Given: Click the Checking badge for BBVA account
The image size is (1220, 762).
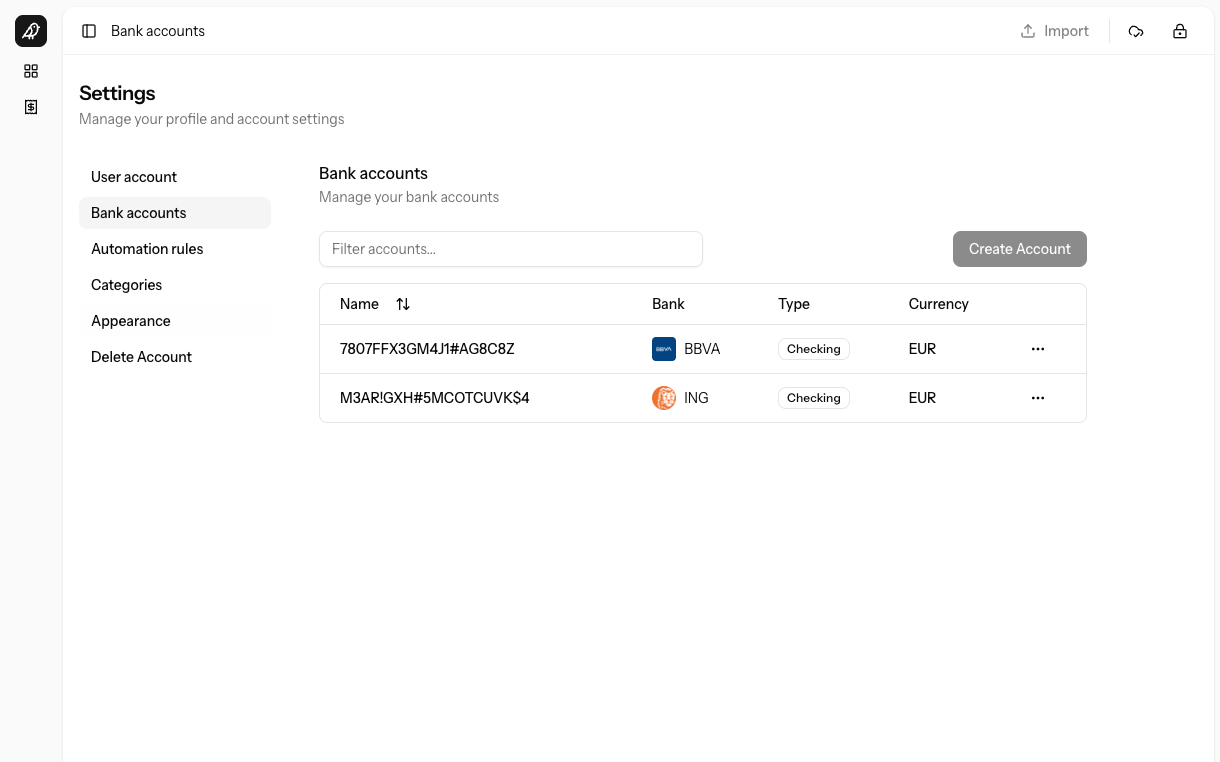Looking at the screenshot, I should (x=813, y=349).
